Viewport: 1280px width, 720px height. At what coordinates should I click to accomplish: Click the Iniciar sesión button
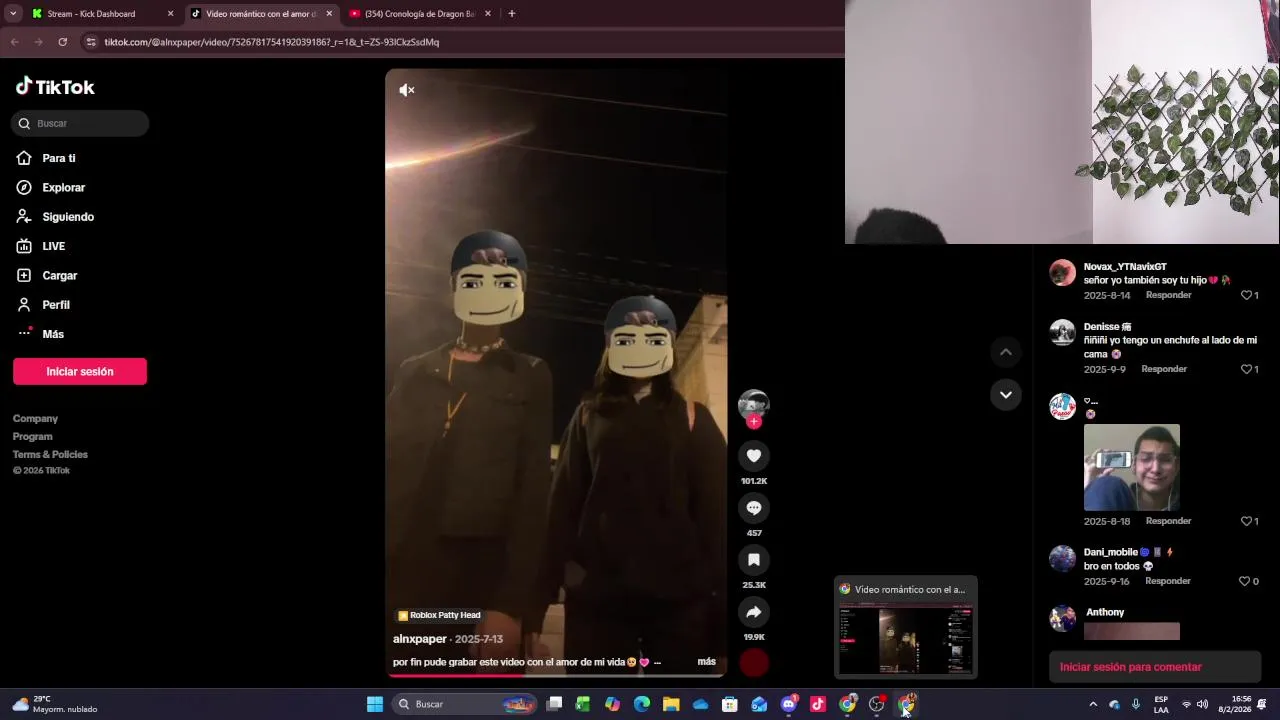pyautogui.click(x=80, y=371)
